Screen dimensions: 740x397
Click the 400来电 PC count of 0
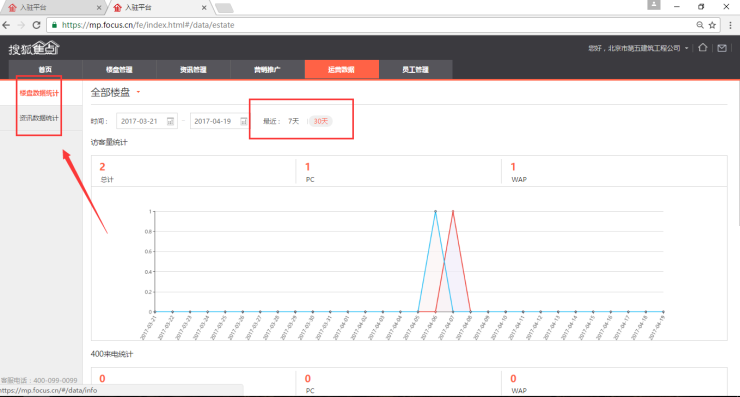[308, 379]
